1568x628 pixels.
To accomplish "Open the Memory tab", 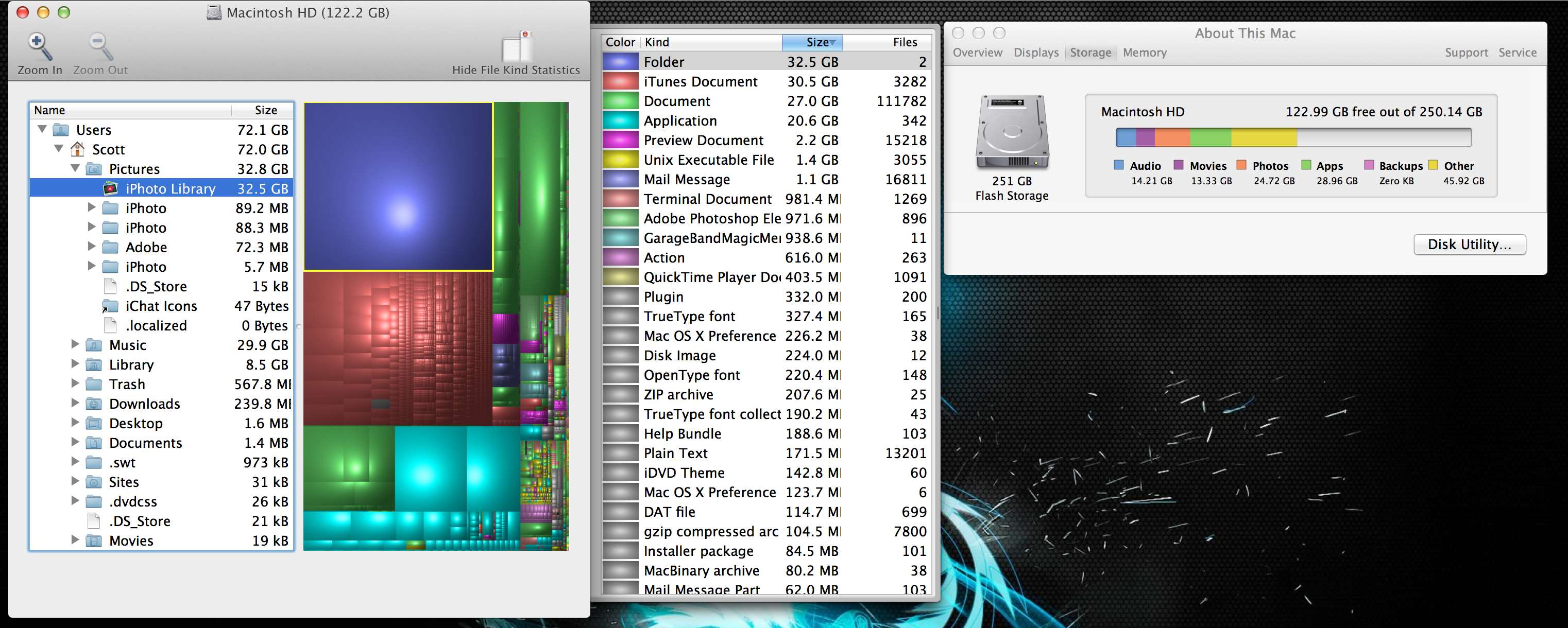I will [1145, 53].
